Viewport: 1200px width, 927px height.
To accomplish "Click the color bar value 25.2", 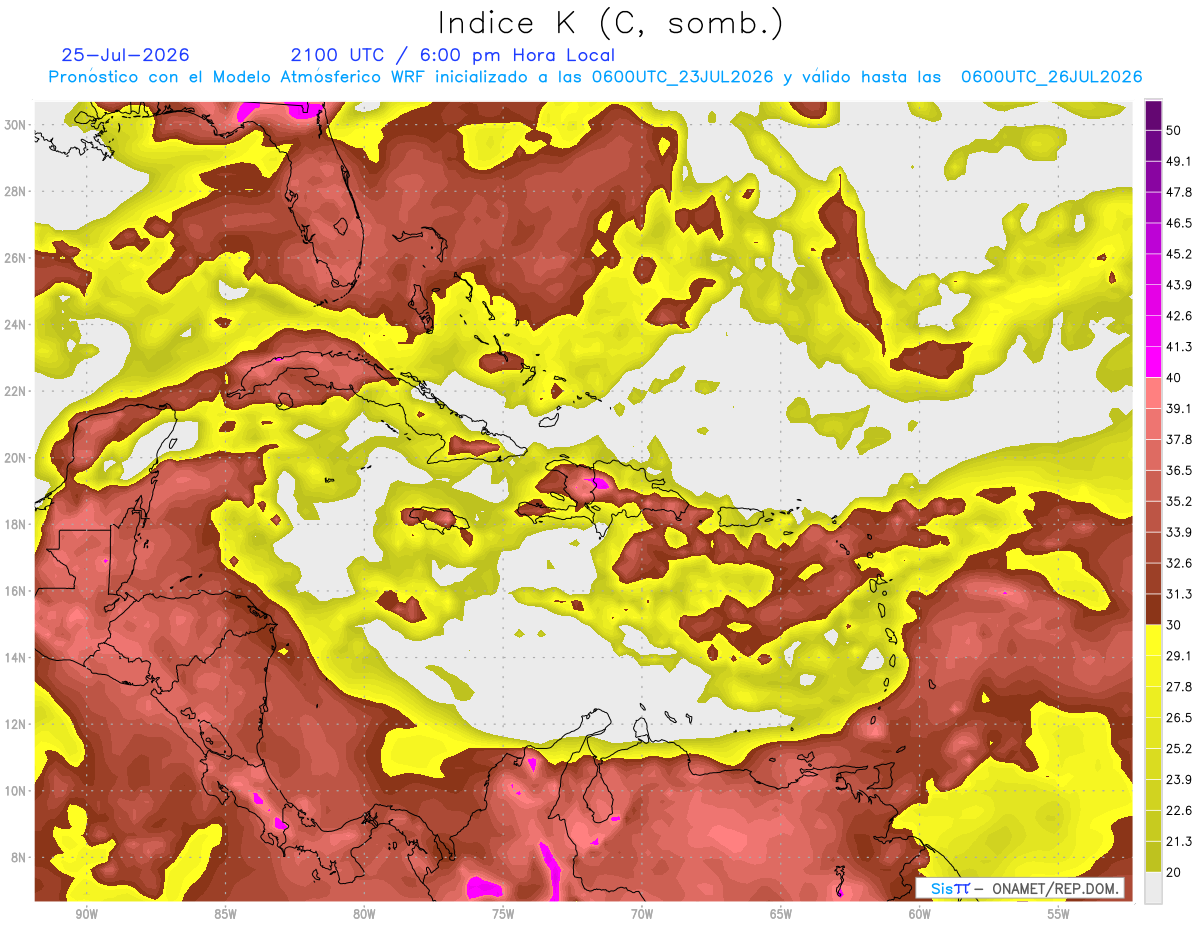I will tap(1178, 748).
